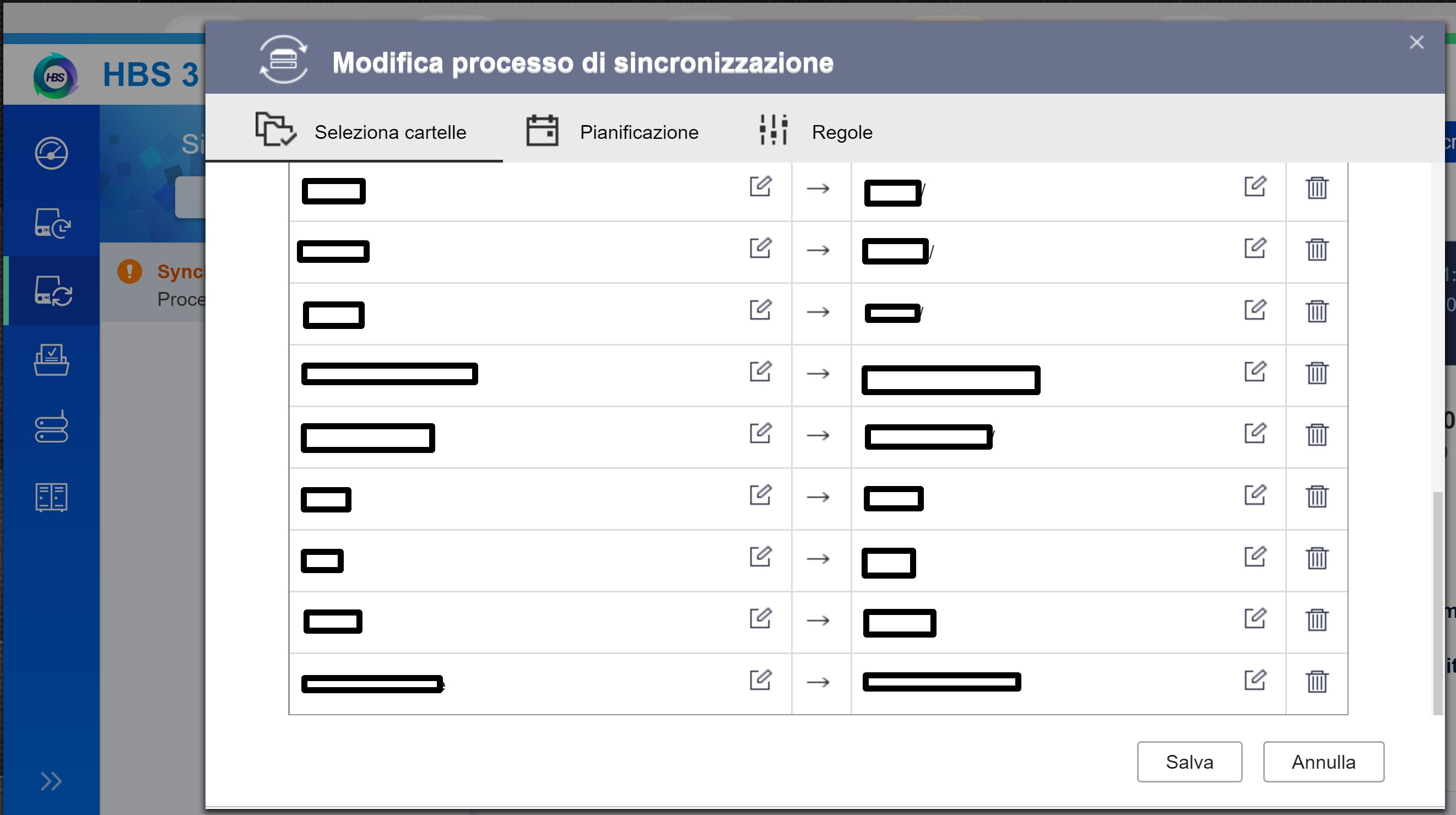The image size is (1456, 815).
Task: Switch to the Regole tab
Action: click(x=816, y=132)
